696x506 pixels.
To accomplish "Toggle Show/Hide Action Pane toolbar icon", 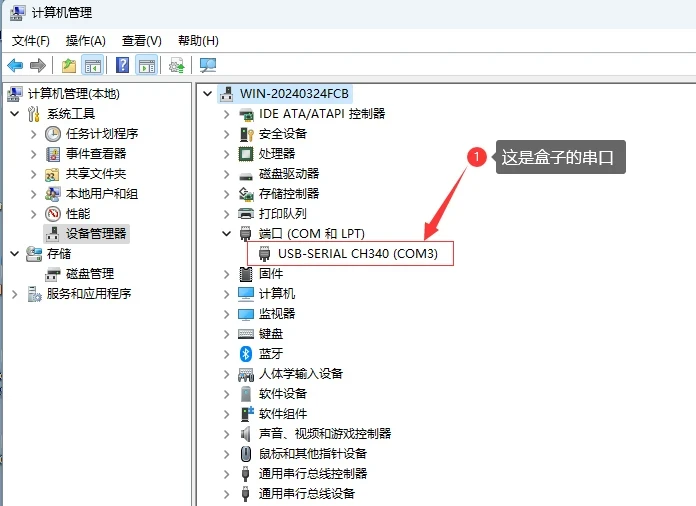I will click(x=147, y=66).
